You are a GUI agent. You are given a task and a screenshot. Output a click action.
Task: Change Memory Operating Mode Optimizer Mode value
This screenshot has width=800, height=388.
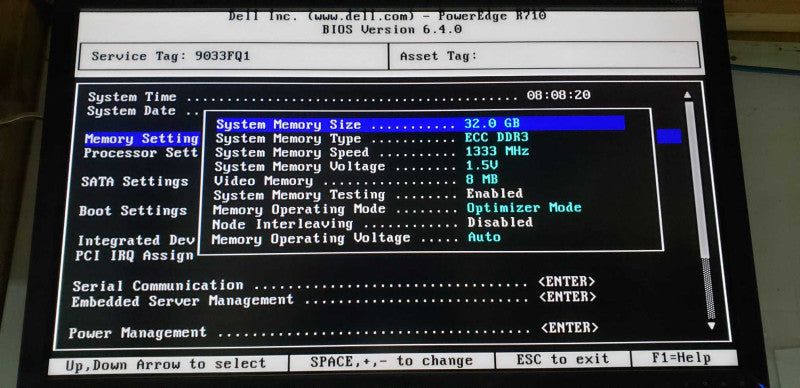[x=524, y=208]
